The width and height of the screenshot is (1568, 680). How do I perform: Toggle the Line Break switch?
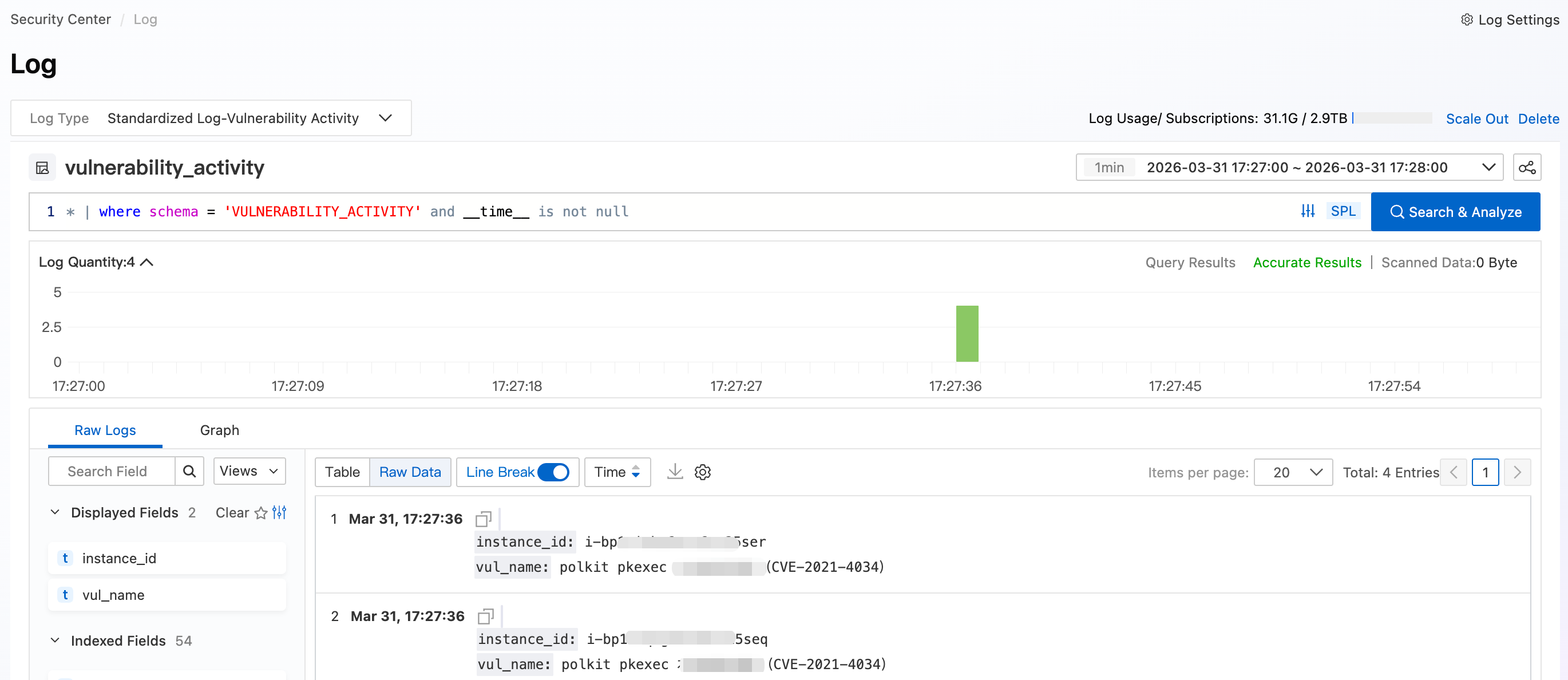tap(553, 472)
